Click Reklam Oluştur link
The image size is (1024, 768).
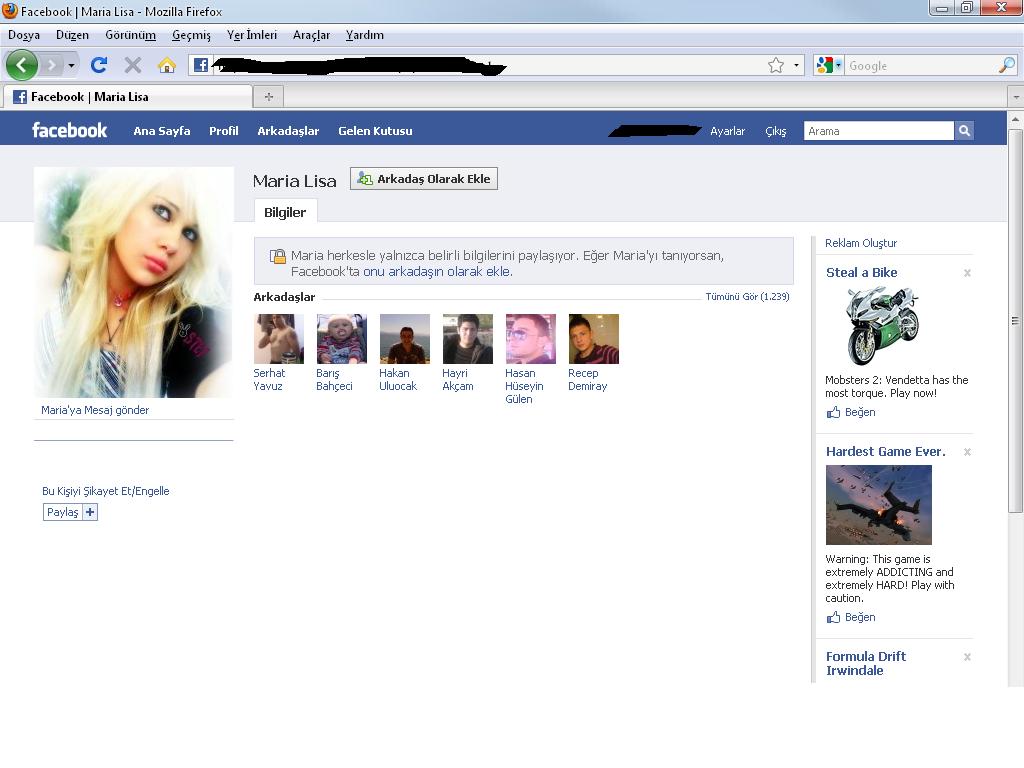[x=861, y=243]
